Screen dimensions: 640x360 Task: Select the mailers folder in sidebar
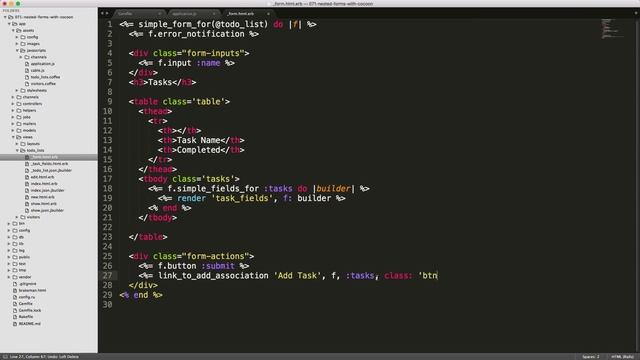29,124
